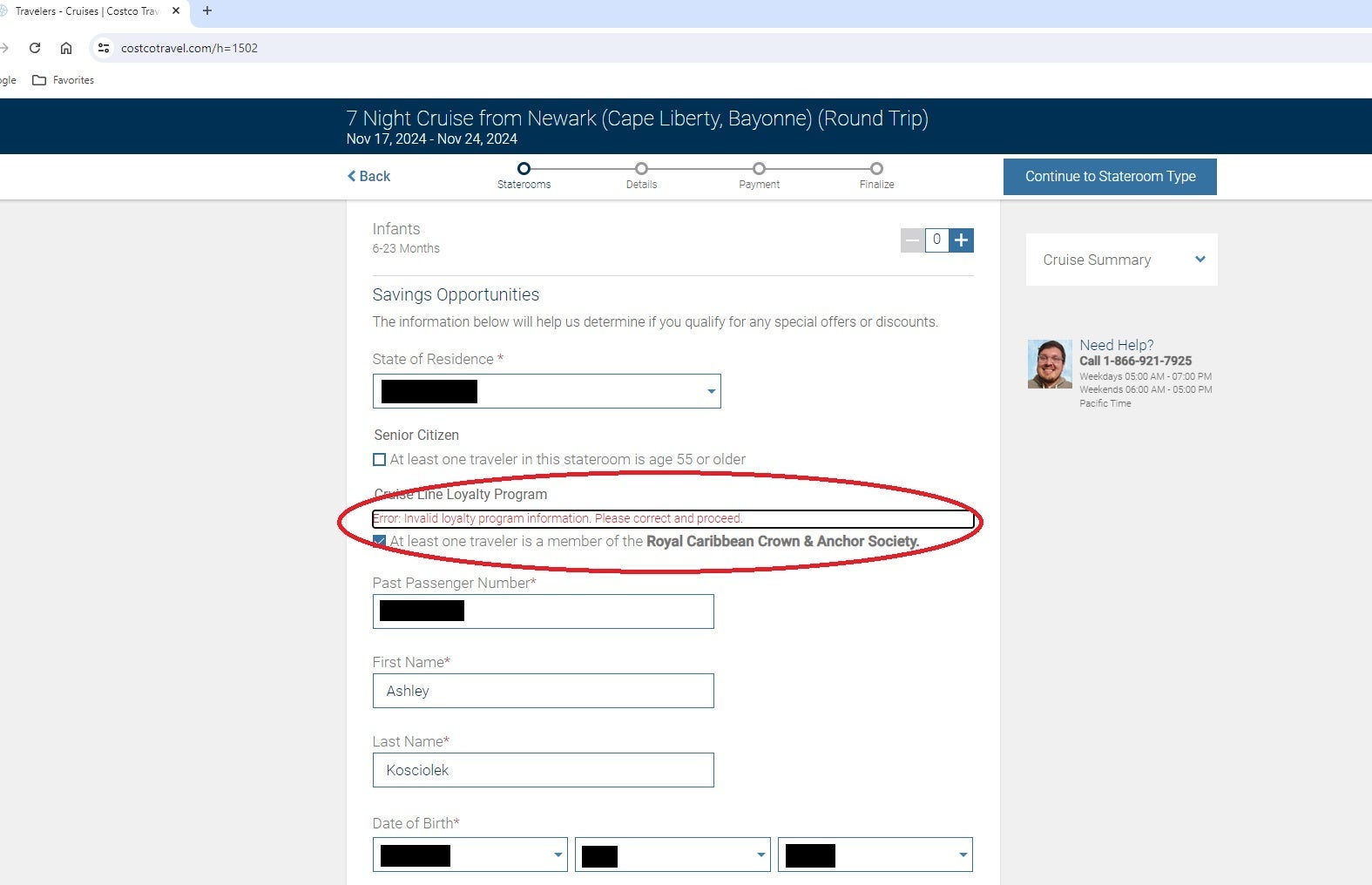Click the 7 Night Cruise from Newark title
Image resolution: width=1372 pixels, height=885 pixels.
tap(637, 118)
